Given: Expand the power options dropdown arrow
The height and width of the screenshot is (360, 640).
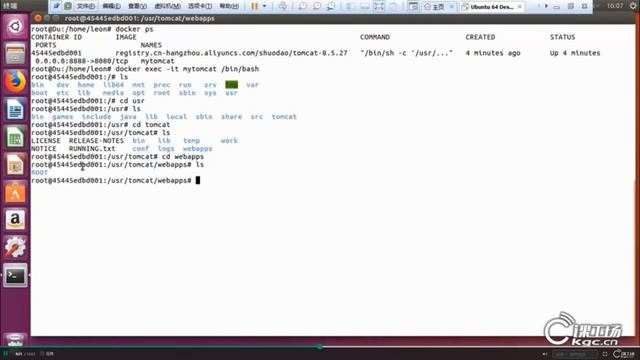Looking at the screenshot, I should pyautogui.click(x=264, y=6).
